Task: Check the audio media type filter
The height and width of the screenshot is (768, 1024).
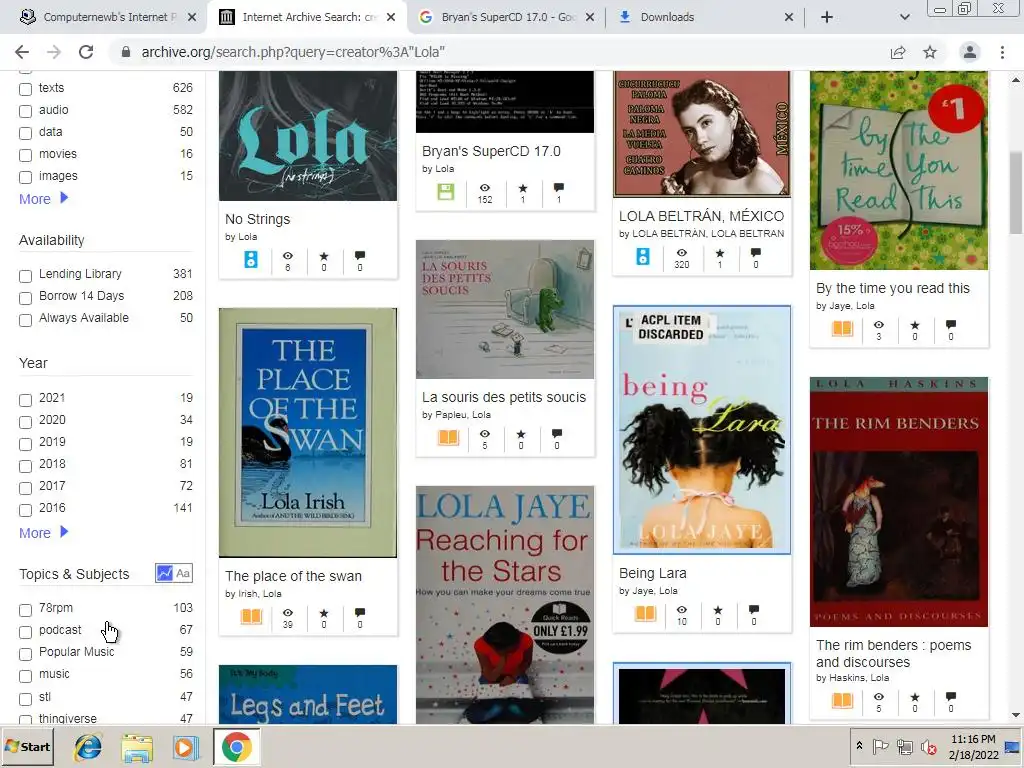Action: tap(25, 111)
